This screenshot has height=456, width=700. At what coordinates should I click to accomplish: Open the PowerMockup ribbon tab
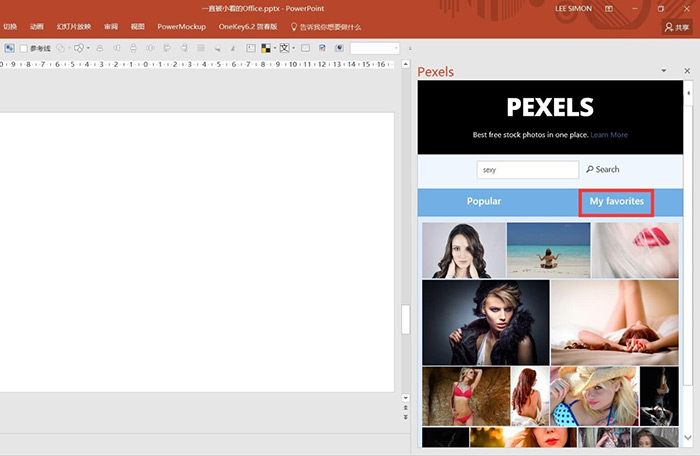coord(182,27)
